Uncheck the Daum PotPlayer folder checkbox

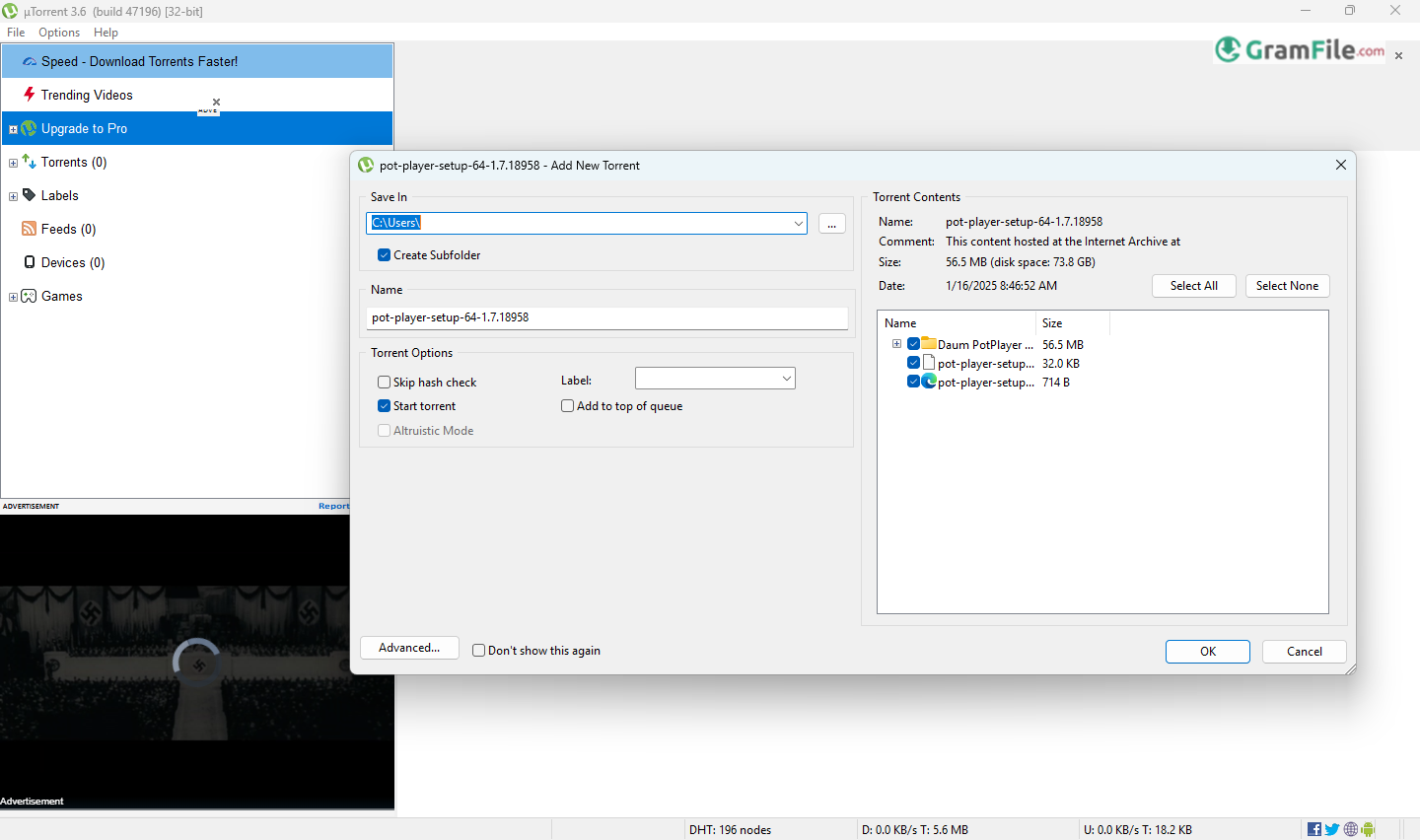913,344
